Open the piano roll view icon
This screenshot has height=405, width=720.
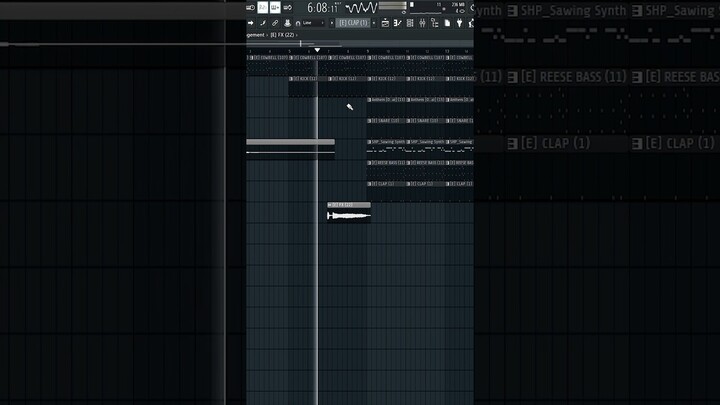[398, 23]
